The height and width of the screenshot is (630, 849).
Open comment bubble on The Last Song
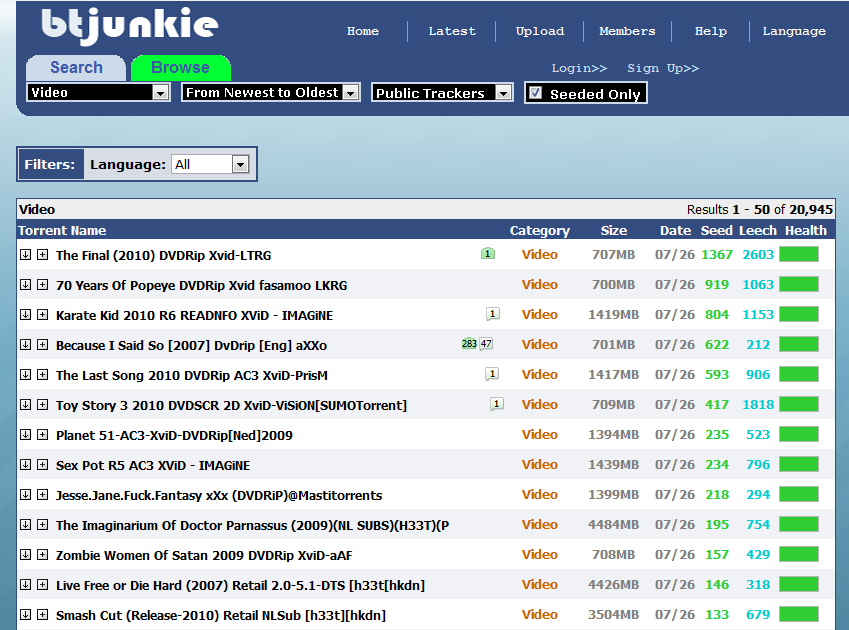point(492,374)
